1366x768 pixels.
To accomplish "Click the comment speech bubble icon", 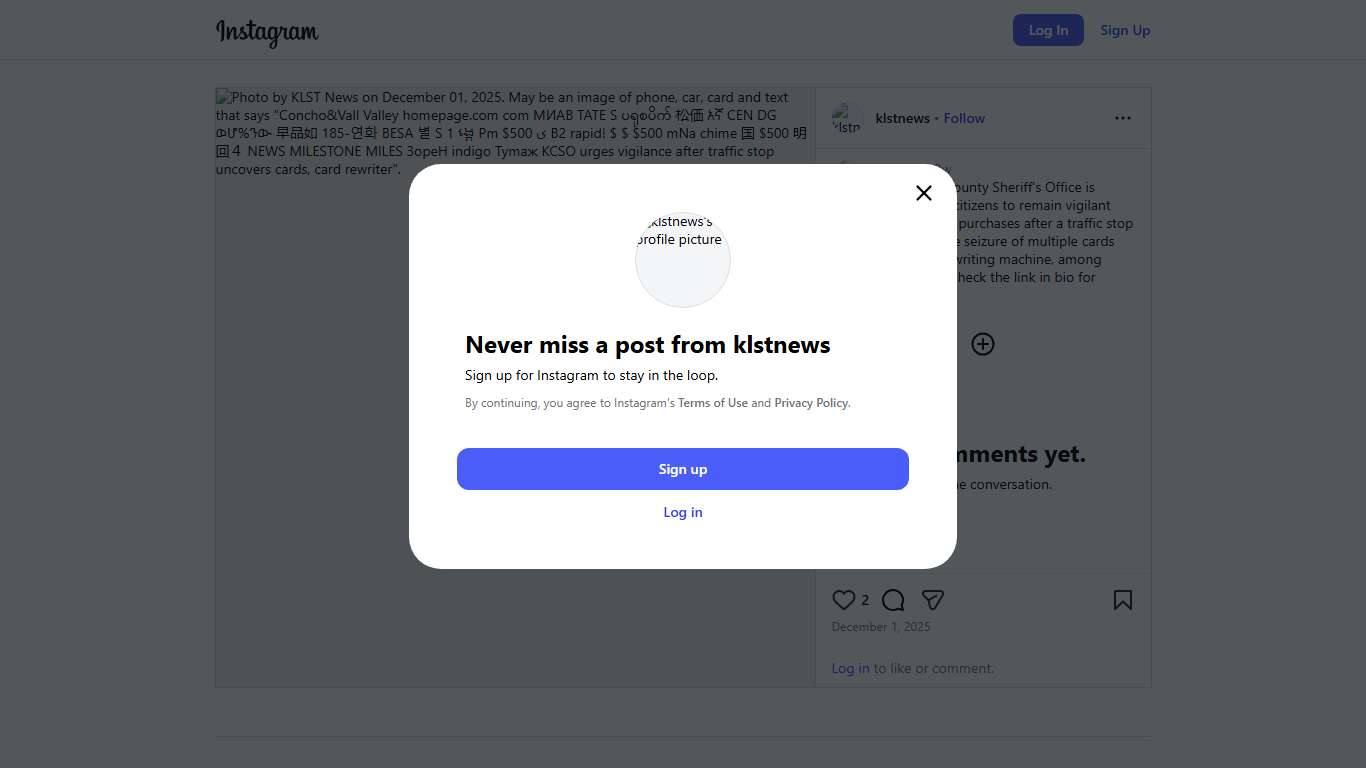I will pos(893,600).
